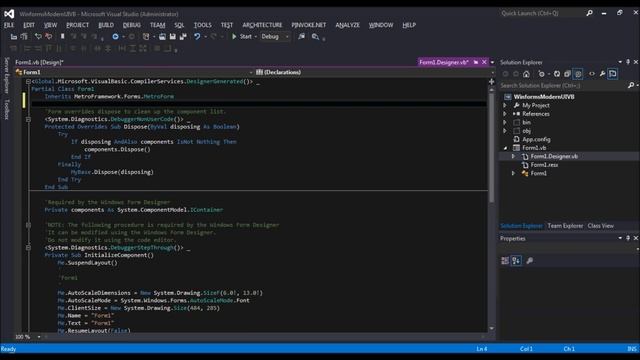Click the Save All icon
640x360 pixels.
183,37
